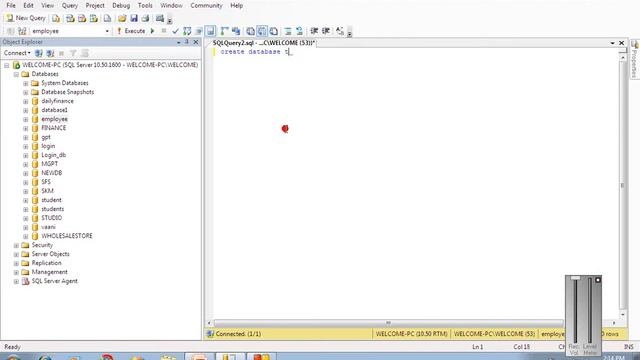The height and width of the screenshot is (360, 640).
Task: Open the File menu
Action: 11,5
